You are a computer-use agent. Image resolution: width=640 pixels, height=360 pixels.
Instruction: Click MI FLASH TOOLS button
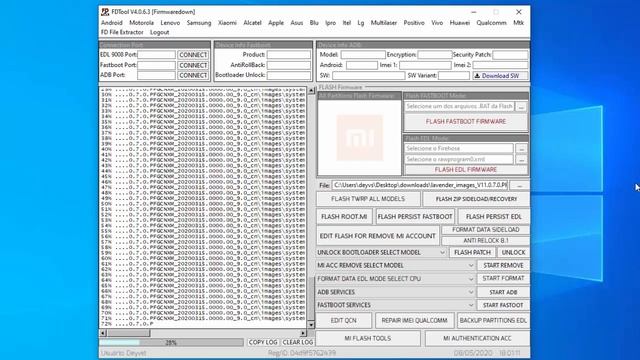point(368,338)
